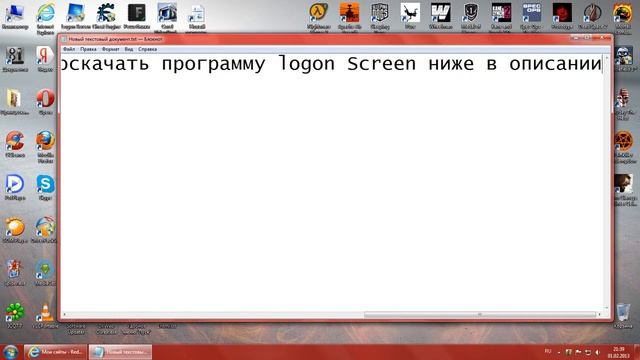
Task: Select the yellow folder desktop icon
Action: (x=14, y=102)
